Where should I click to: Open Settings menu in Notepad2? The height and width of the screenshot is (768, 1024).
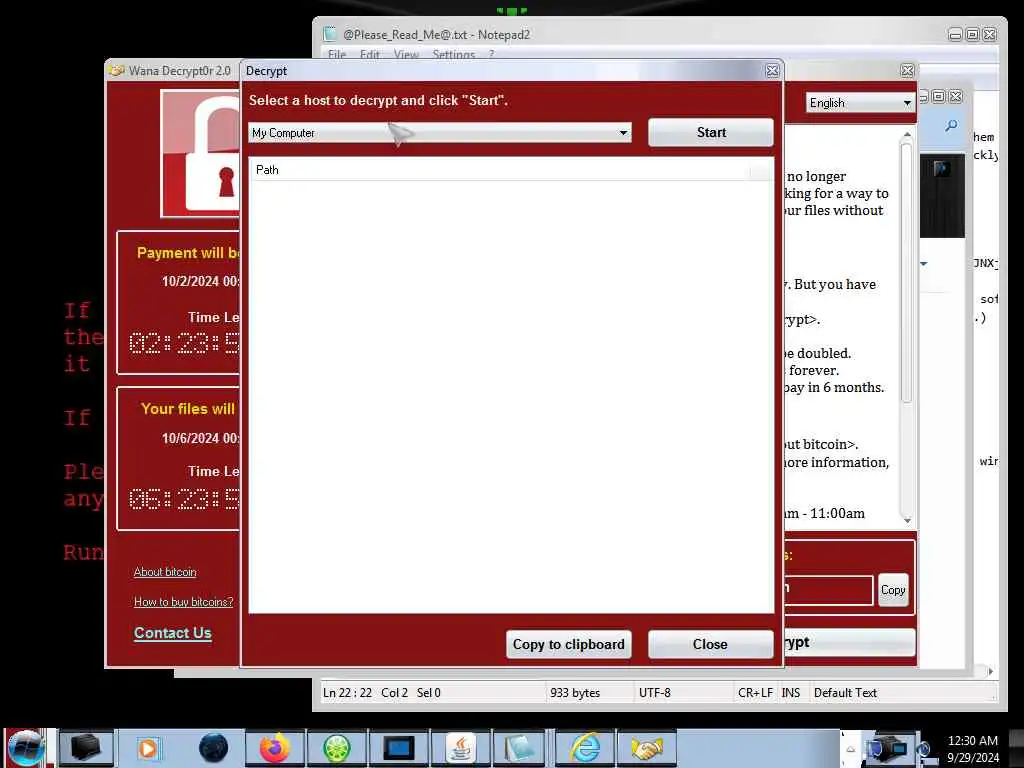(x=453, y=55)
